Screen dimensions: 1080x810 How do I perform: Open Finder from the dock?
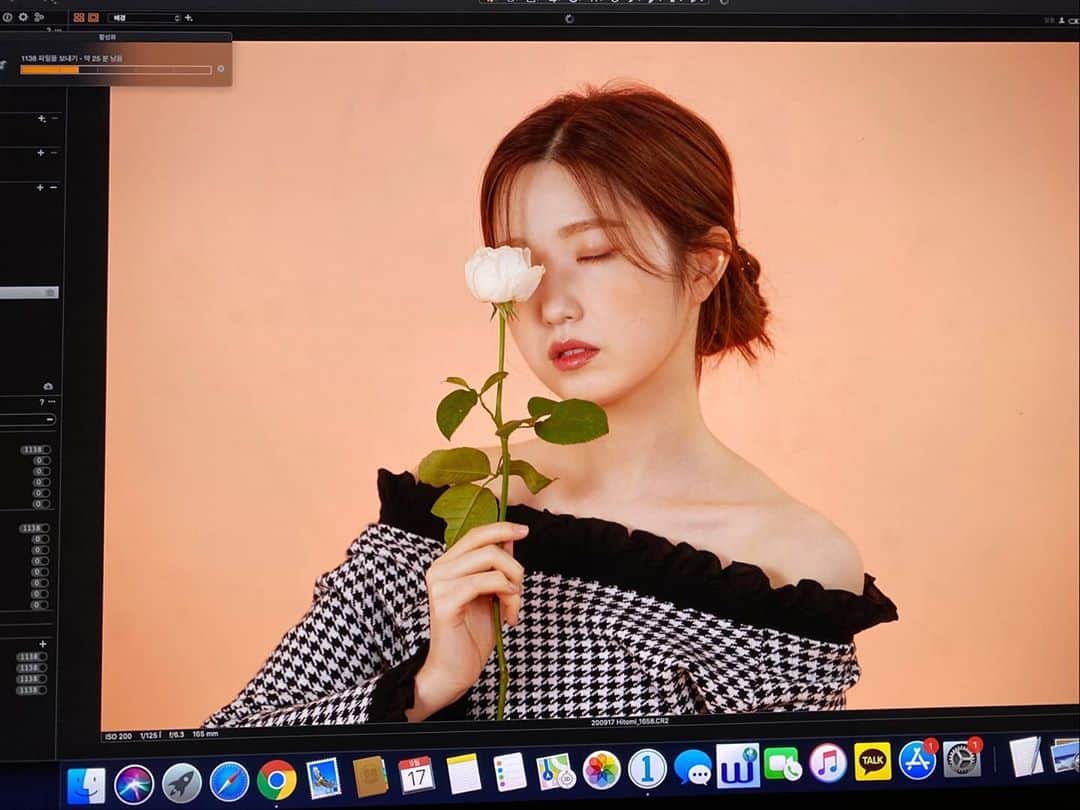click(87, 786)
